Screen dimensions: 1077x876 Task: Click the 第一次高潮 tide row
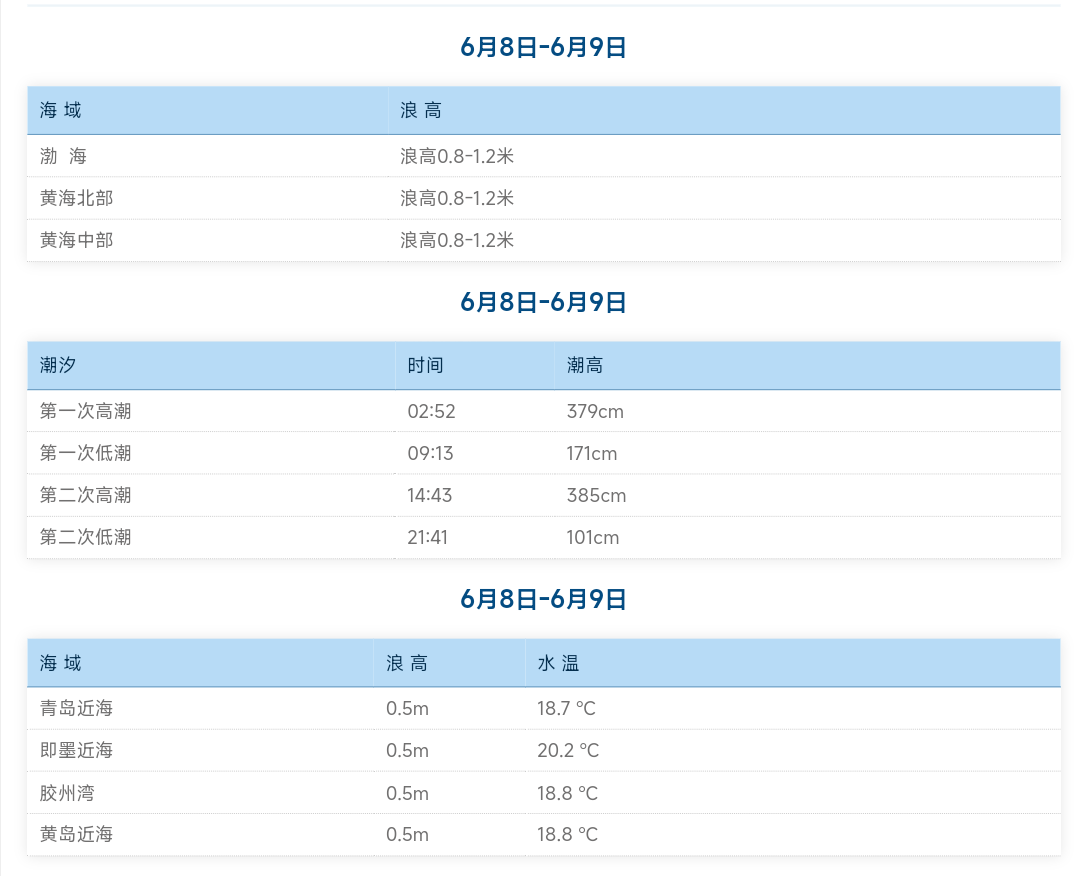tap(86, 411)
